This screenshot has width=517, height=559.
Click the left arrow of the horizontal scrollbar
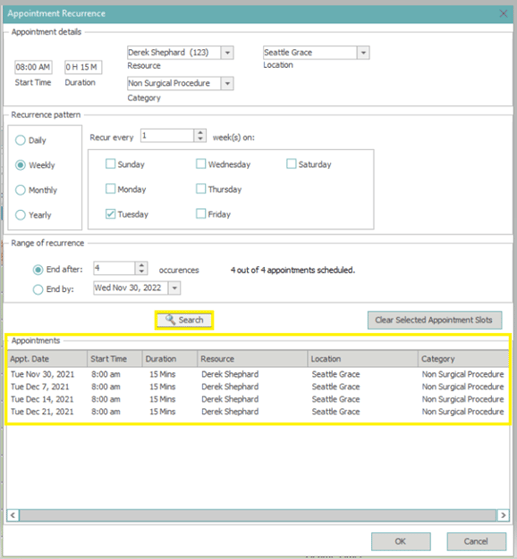click(13, 515)
